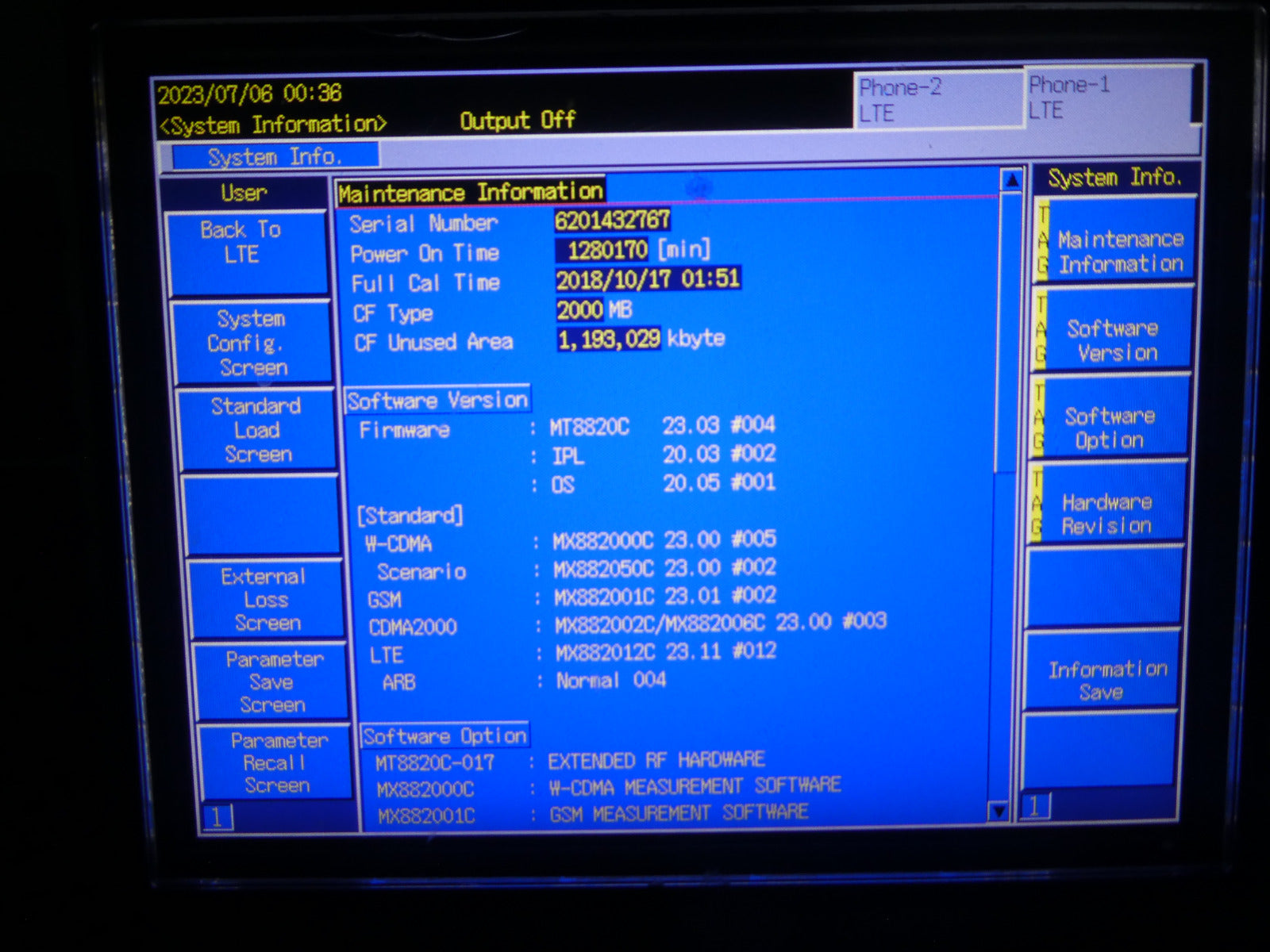Click right menu page number 1 indicator

tap(1035, 807)
